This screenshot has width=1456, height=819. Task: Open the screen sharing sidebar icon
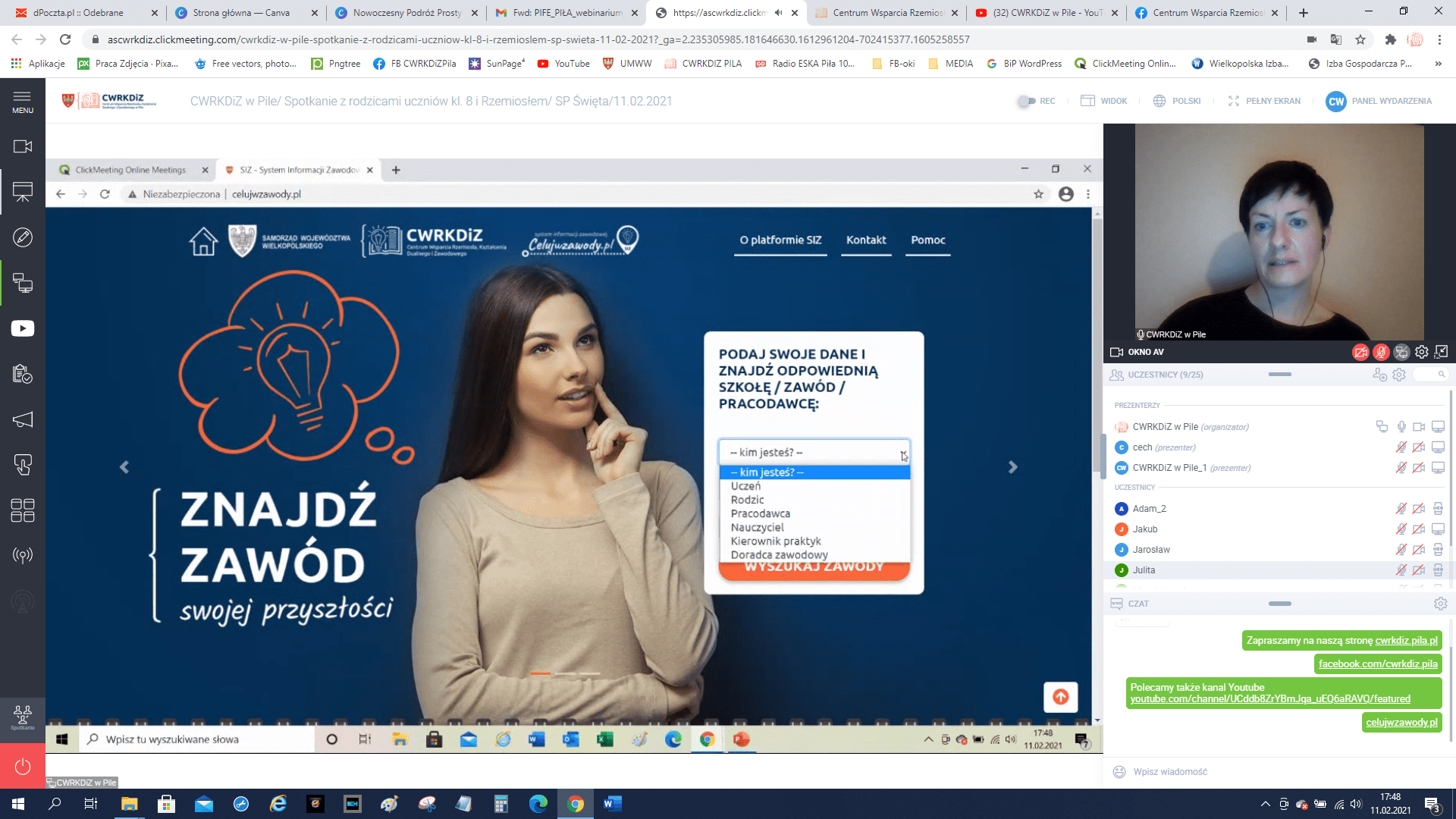[23, 284]
